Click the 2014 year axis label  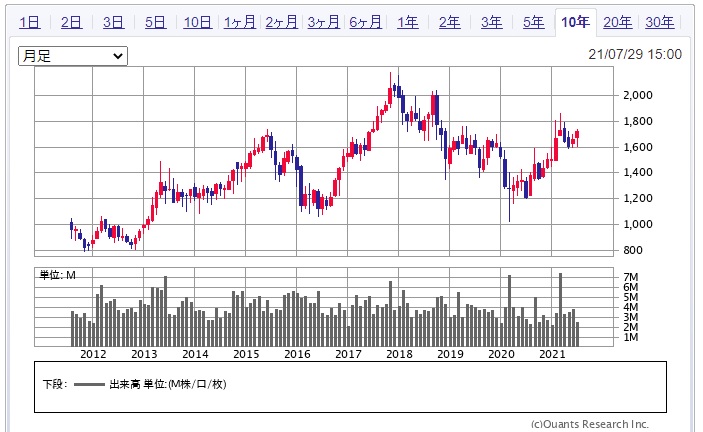pyautogui.click(x=195, y=354)
